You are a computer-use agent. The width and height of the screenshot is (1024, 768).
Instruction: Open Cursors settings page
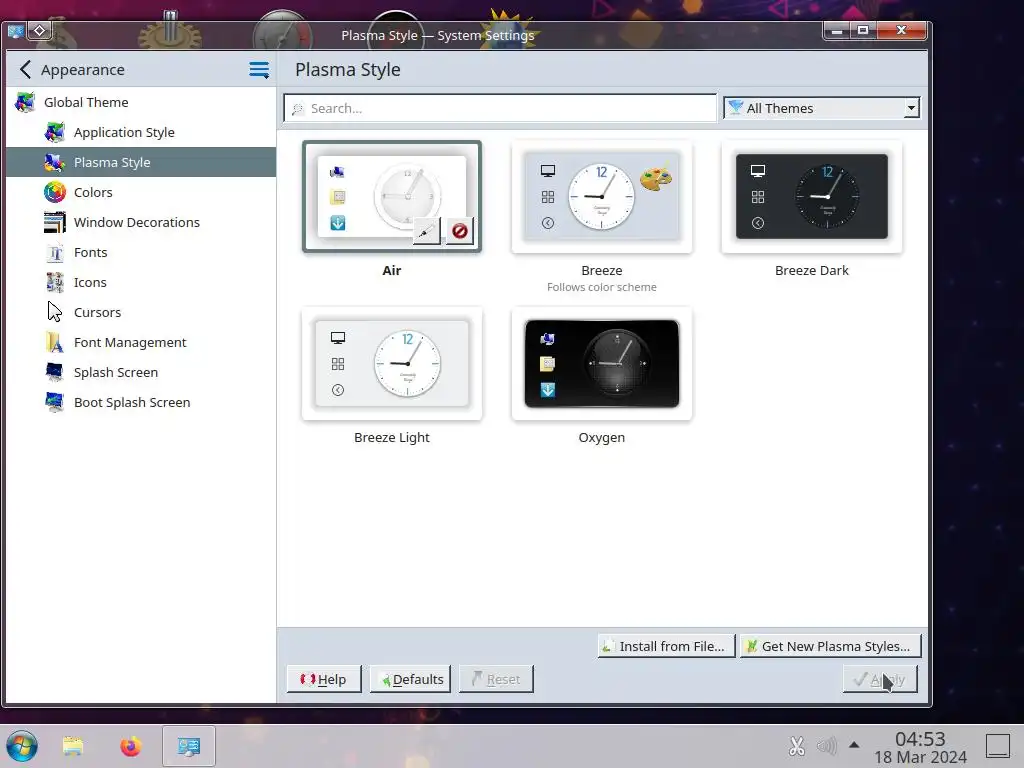pos(141,312)
